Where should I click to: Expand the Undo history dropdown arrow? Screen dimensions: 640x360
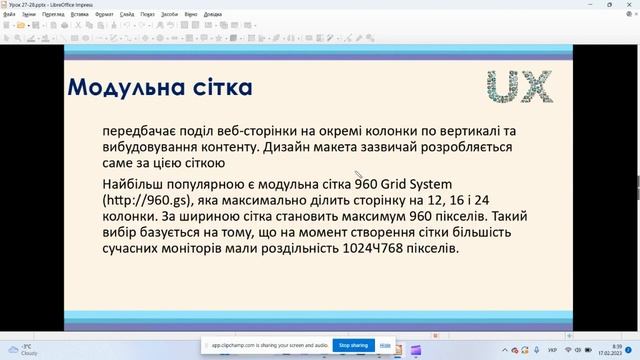point(135,25)
